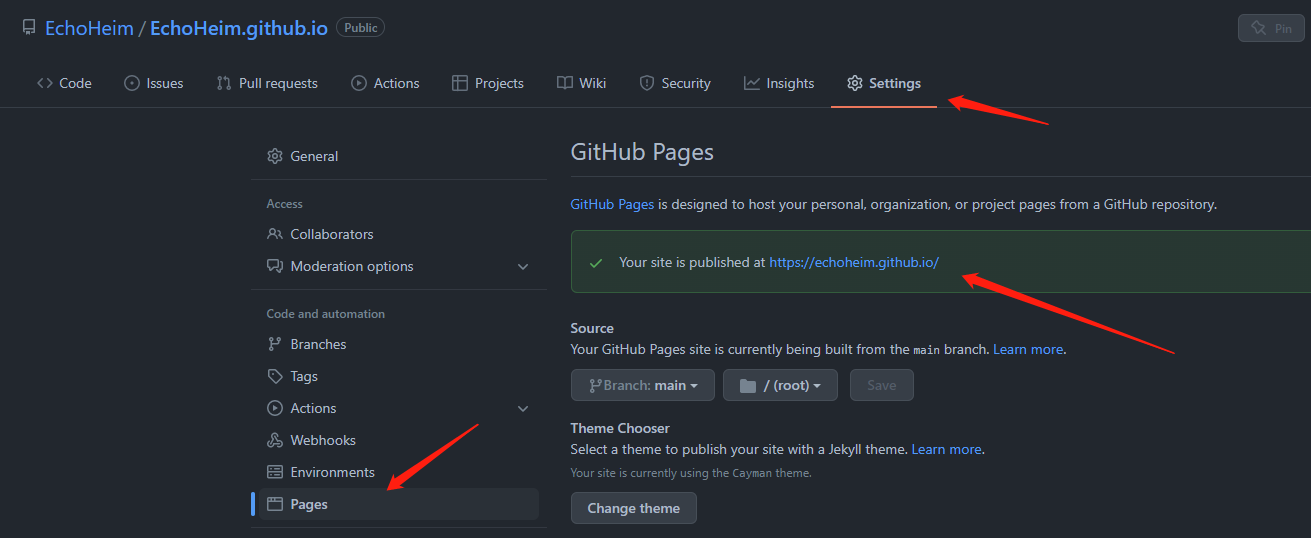
Task: Open Webhooks in the sidebar
Action: [399, 440]
